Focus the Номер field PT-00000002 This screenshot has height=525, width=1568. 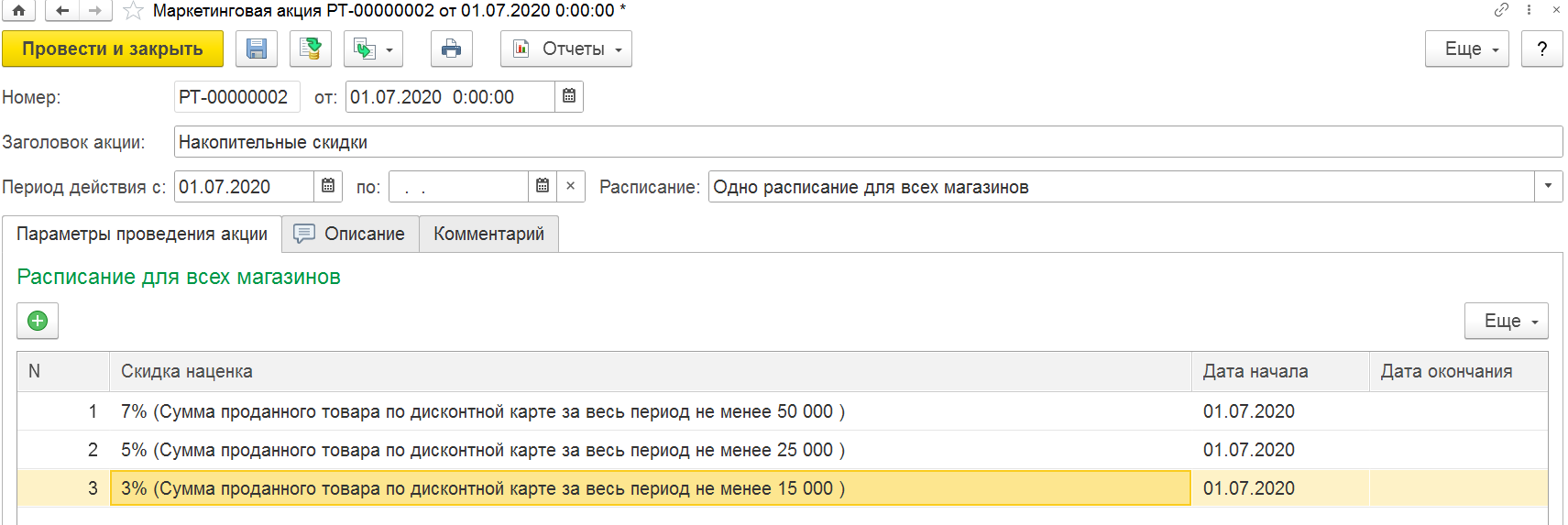pyautogui.click(x=237, y=97)
